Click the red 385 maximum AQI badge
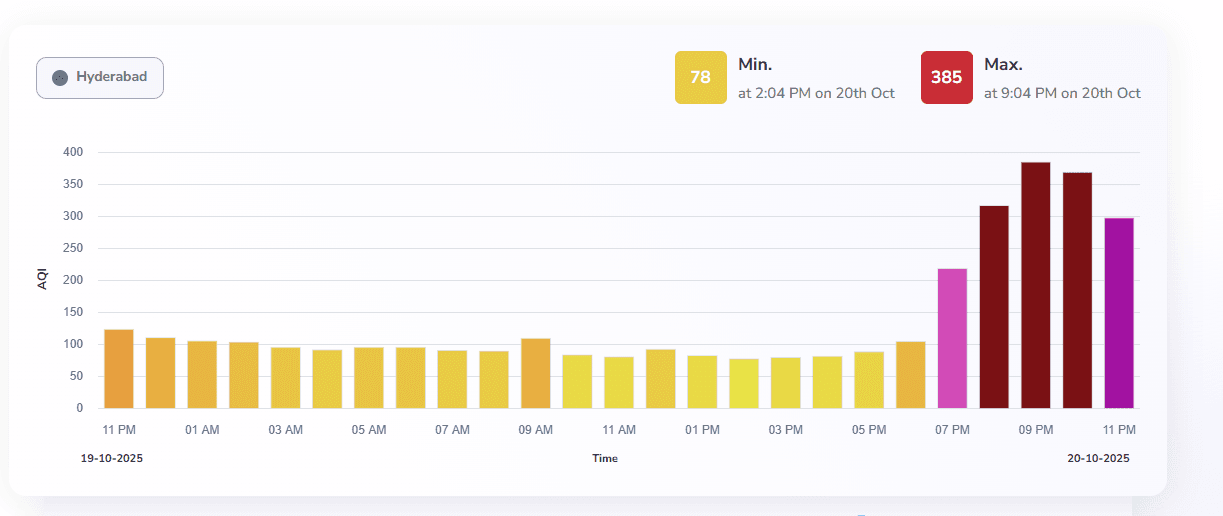Screen dimensions: 1223x516 tap(946, 78)
